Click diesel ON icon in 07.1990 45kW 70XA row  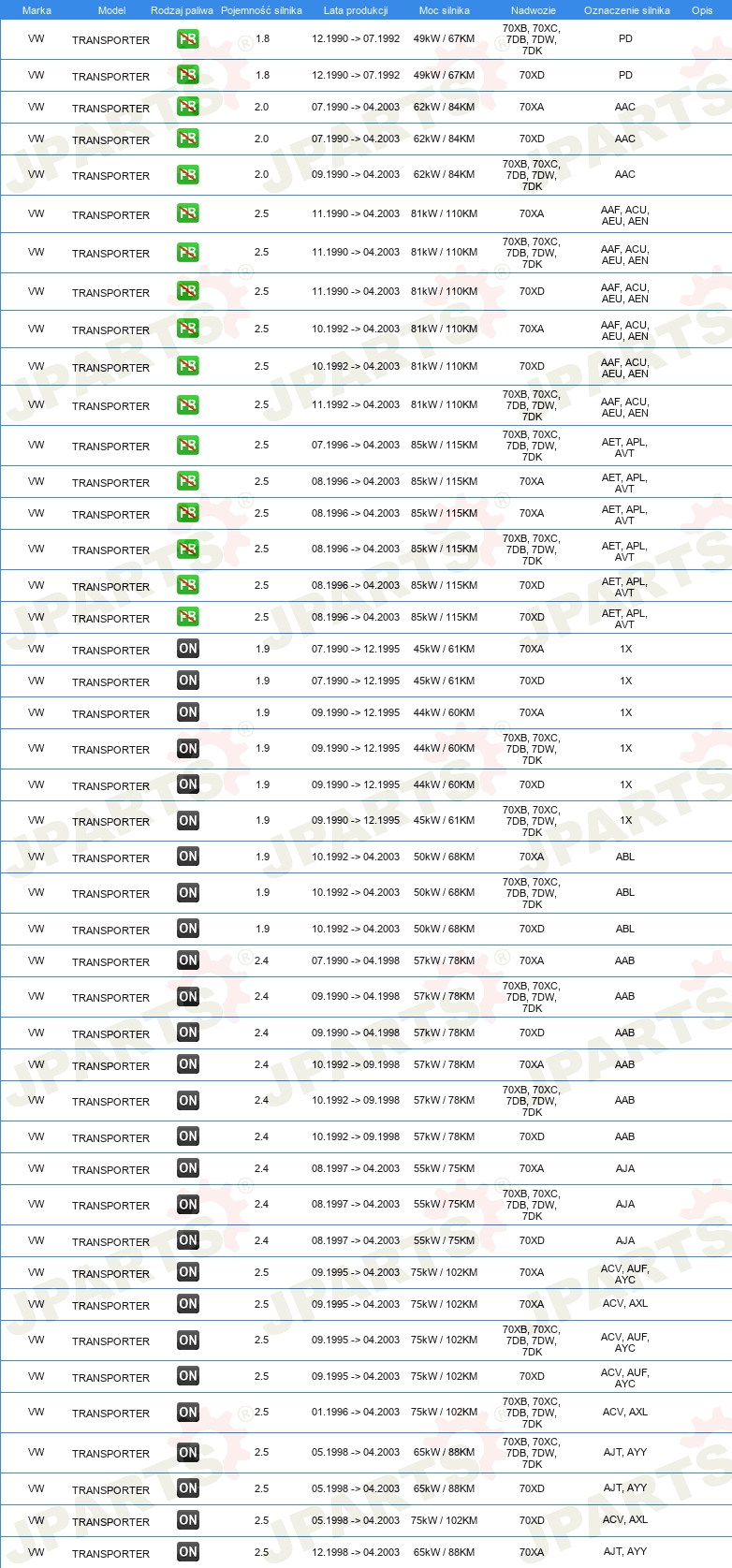coord(188,649)
